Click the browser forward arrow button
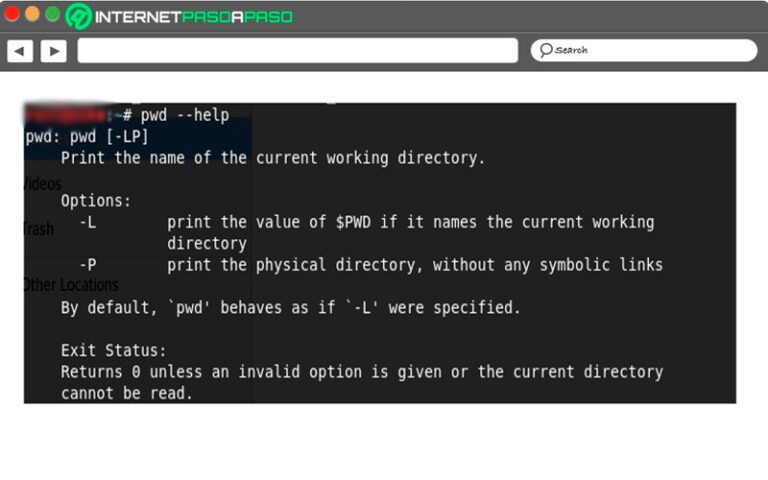The height and width of the screenshot is (480, 768). coord(54,51)
